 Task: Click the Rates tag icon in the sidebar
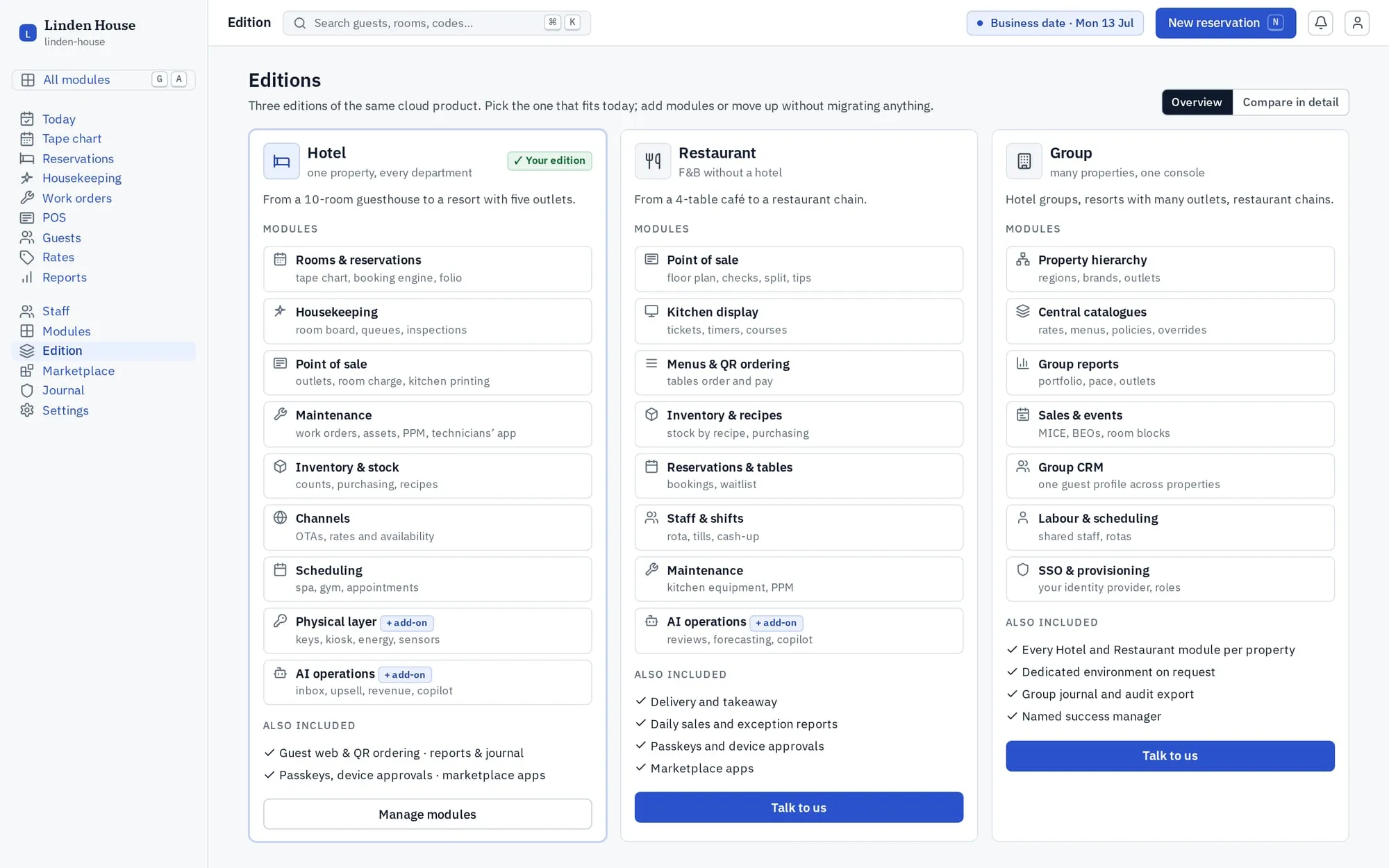(x=27, y=257)
